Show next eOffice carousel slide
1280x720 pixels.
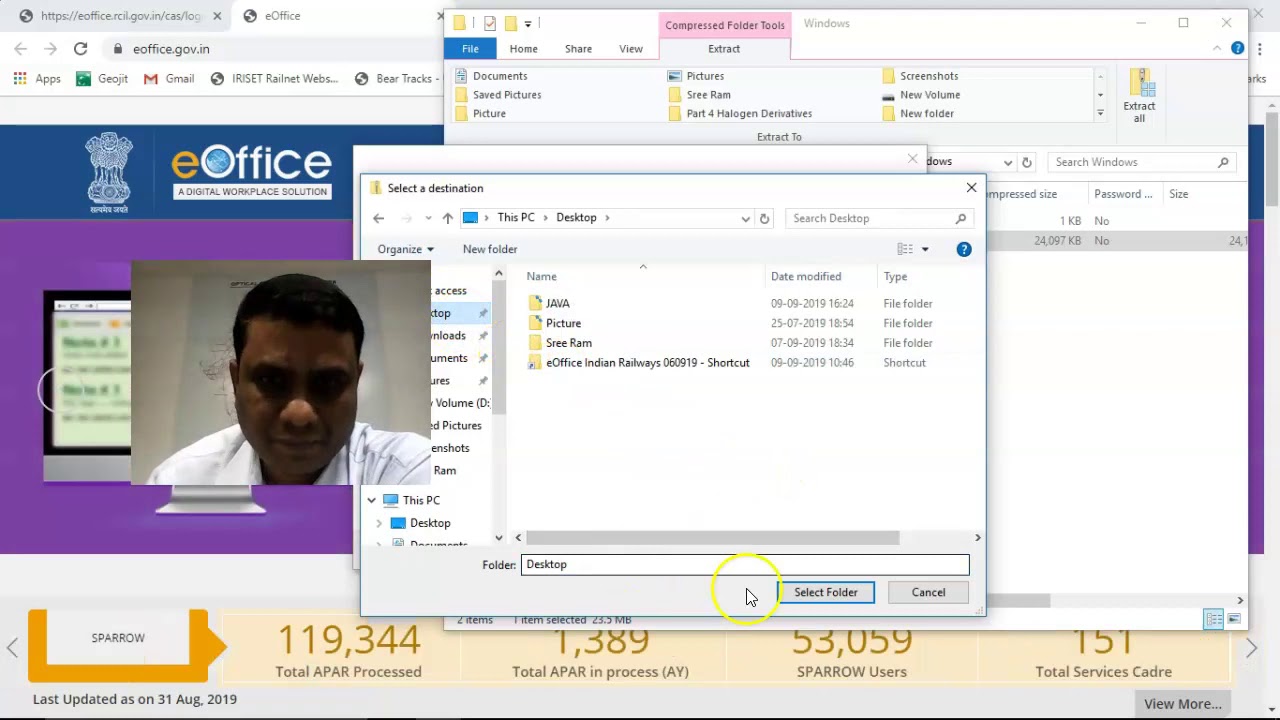1251,648
